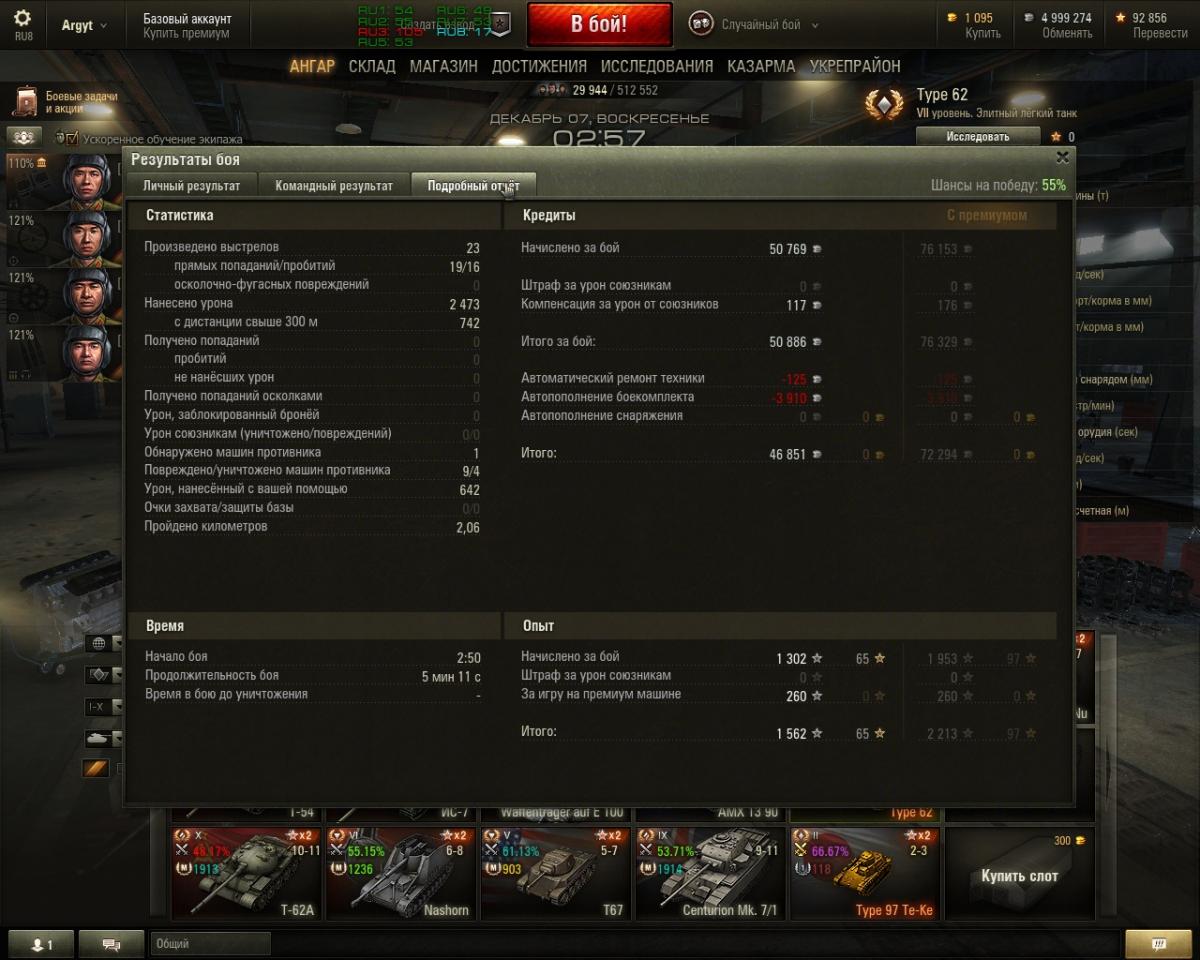Click the notifications icon at bottom right
Screen dimensions: 1200x960
coord(1159,943)
